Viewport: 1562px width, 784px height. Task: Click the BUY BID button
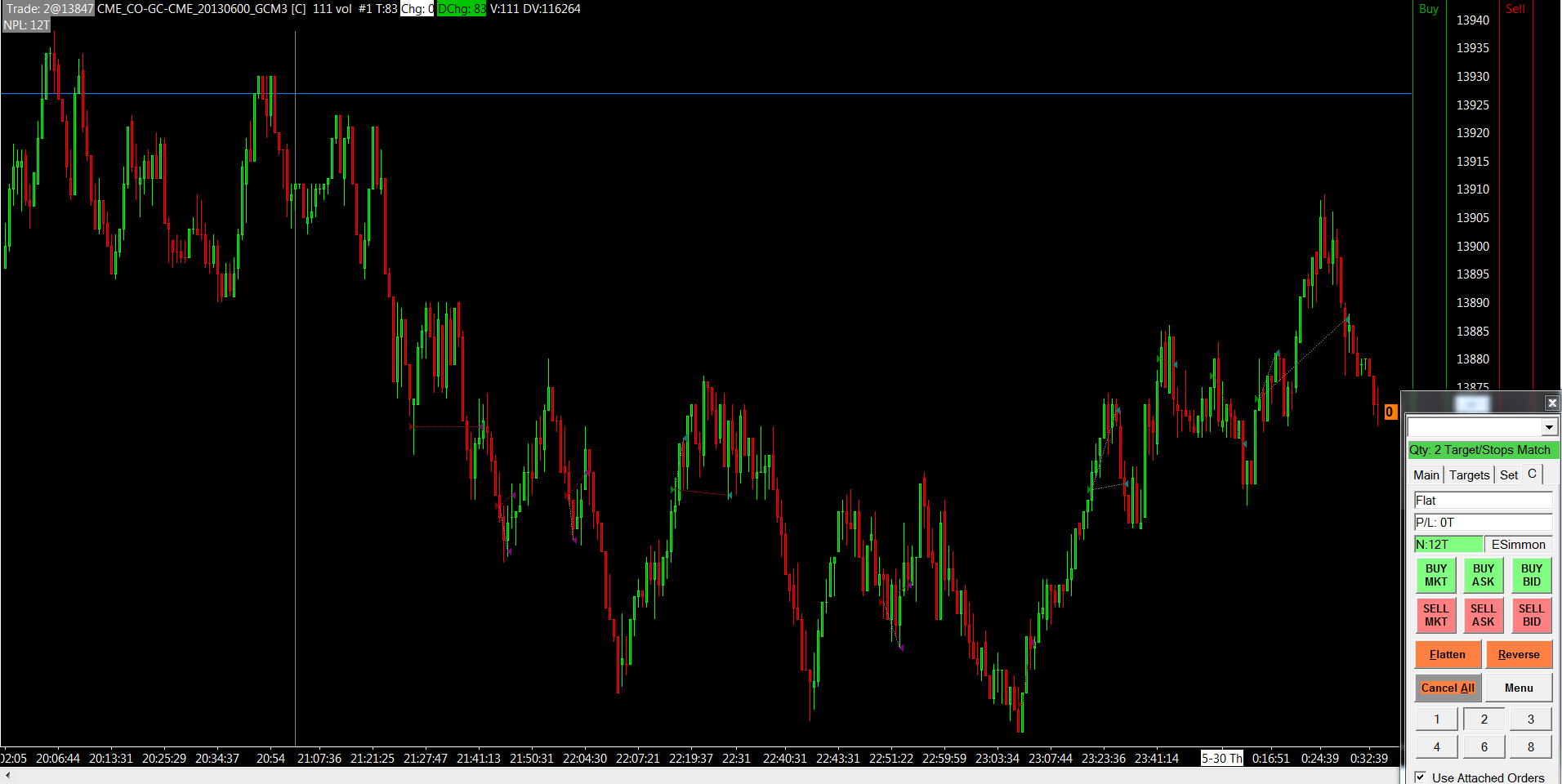click(1531, 575)
